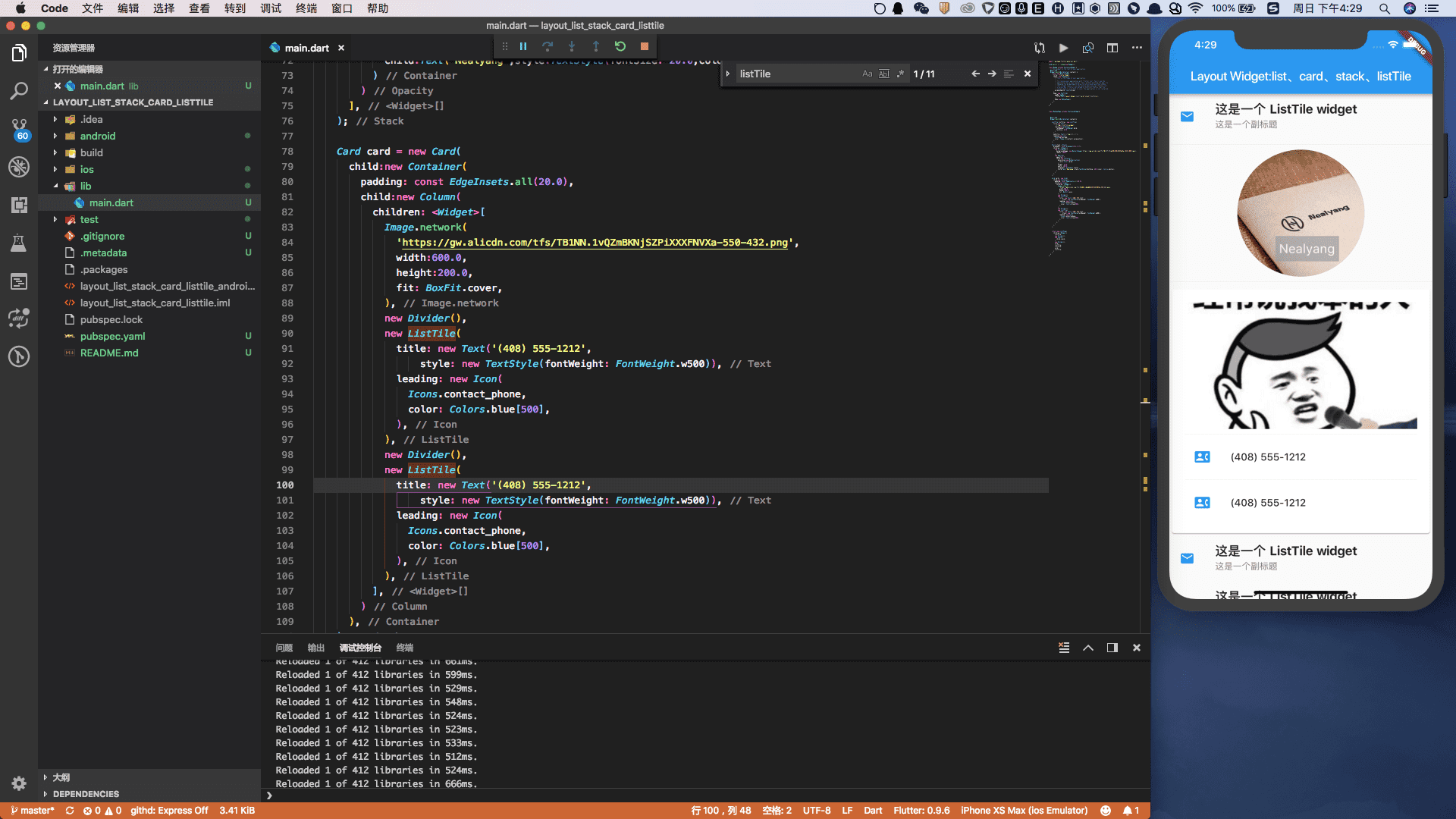
Task: Expand the DEPENDENCIES section
Action: click(x=86, y=794)
